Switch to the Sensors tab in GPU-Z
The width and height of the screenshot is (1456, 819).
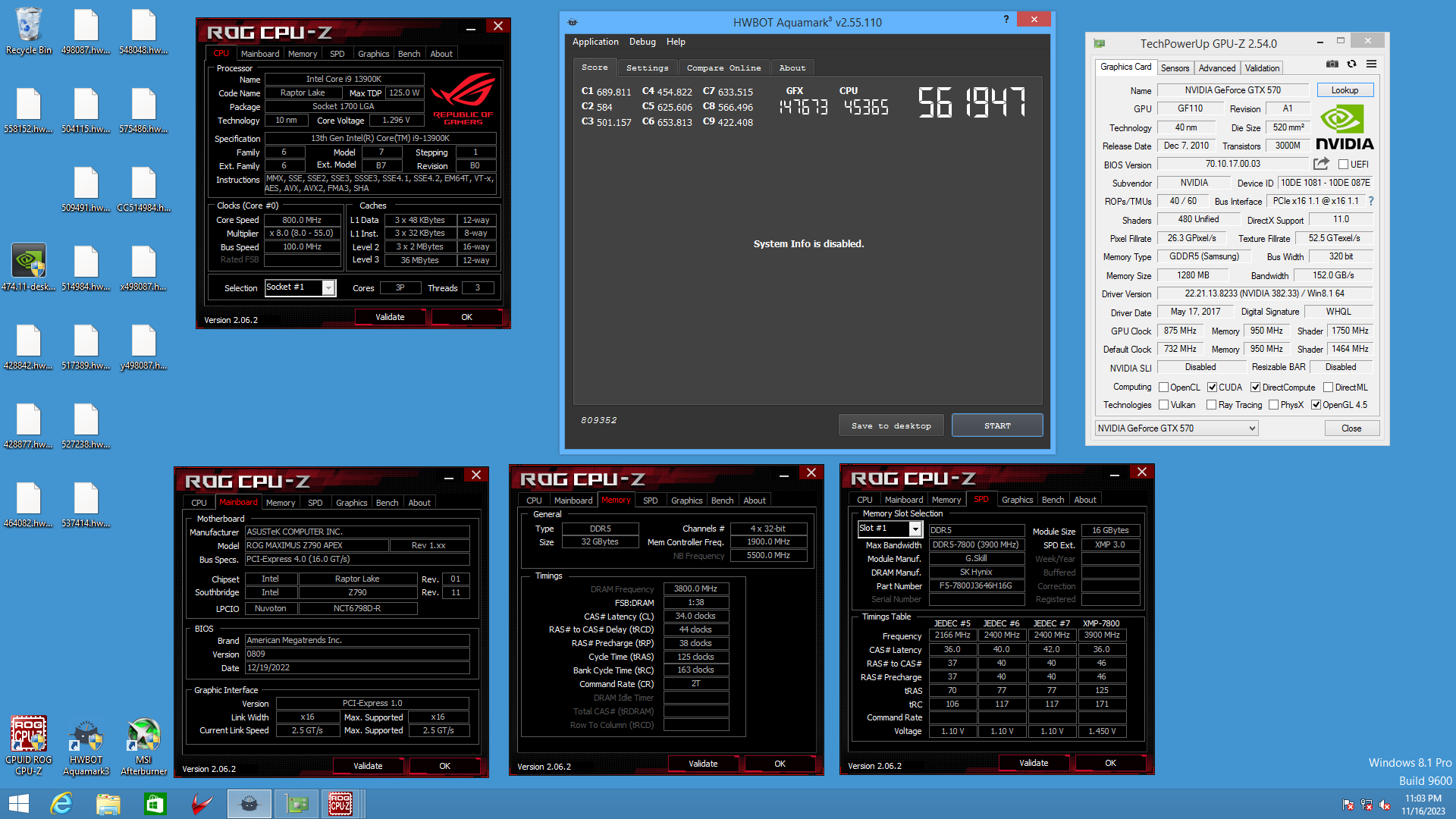[1175, 67]
